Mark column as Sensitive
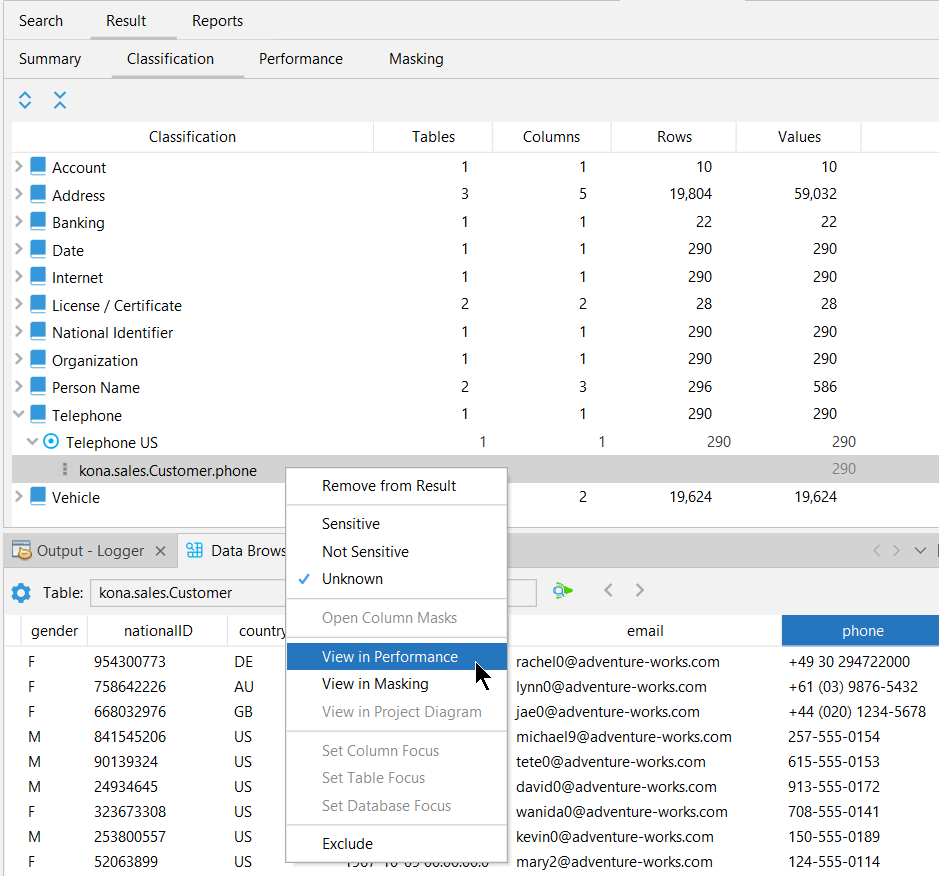 coord(351,524)
